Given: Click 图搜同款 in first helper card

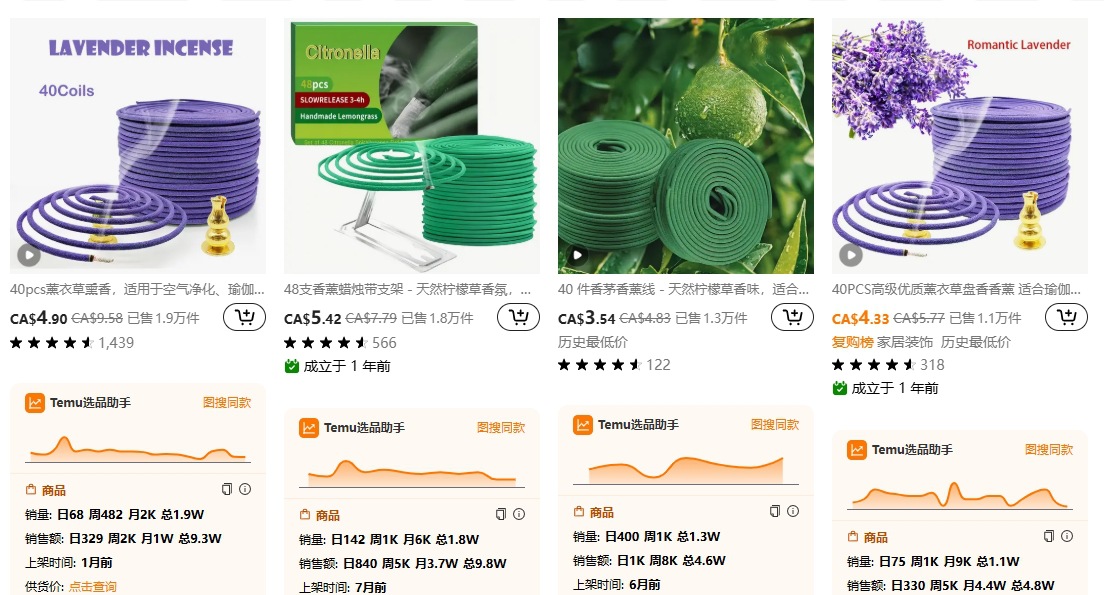Looking at the screenshot, I should point(227,403).
